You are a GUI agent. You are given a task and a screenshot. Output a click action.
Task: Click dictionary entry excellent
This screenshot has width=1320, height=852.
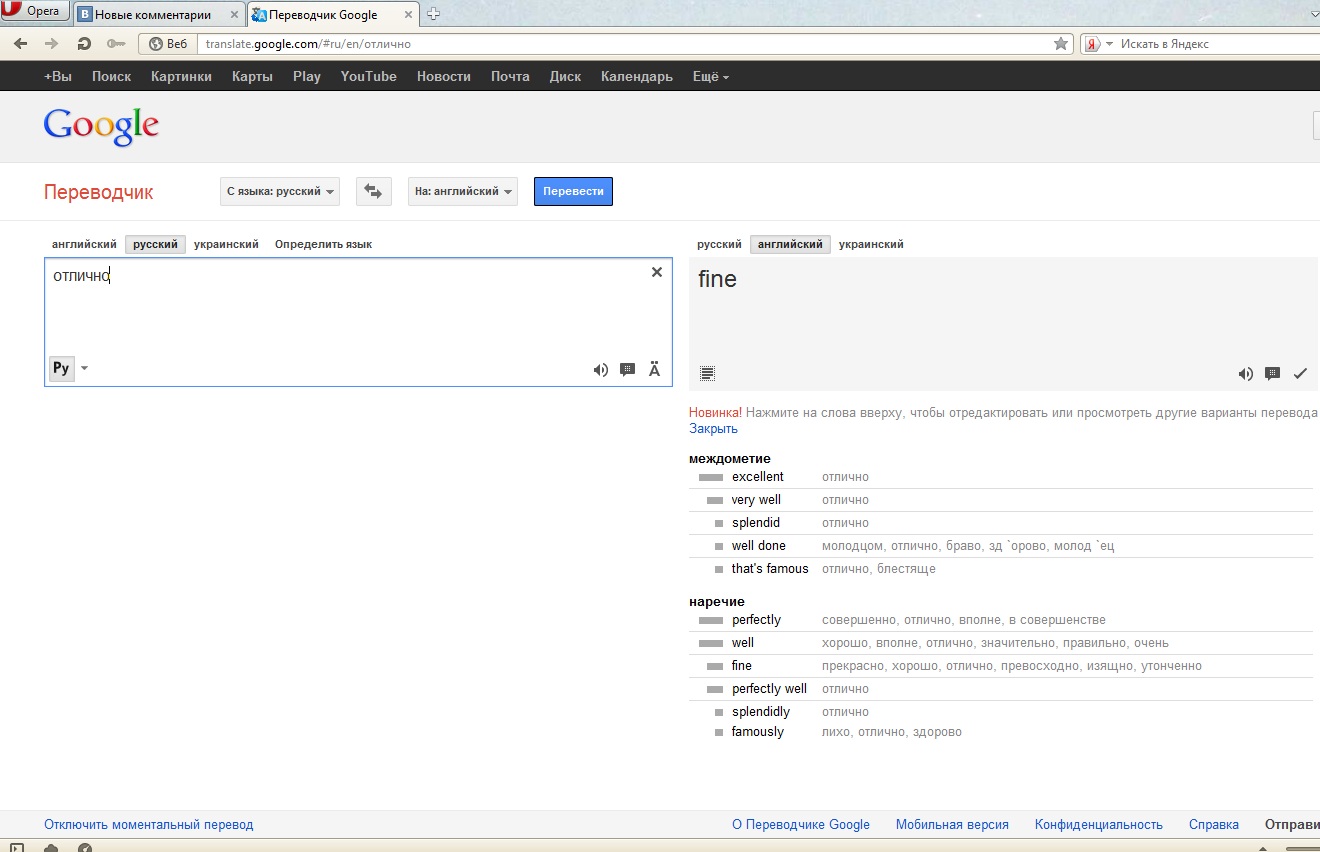point(758,477)
